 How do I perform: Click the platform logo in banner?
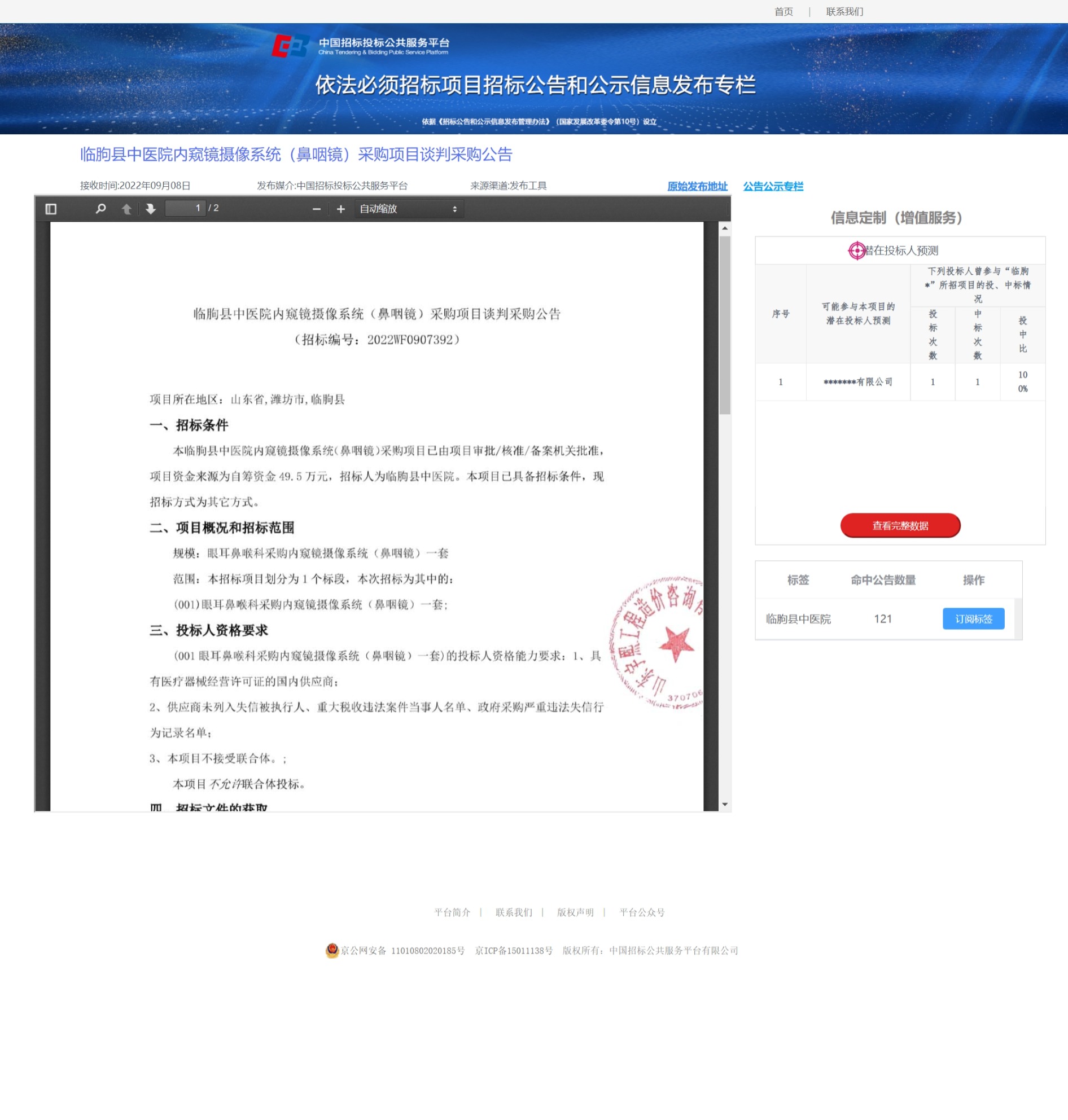pos(360,46)
